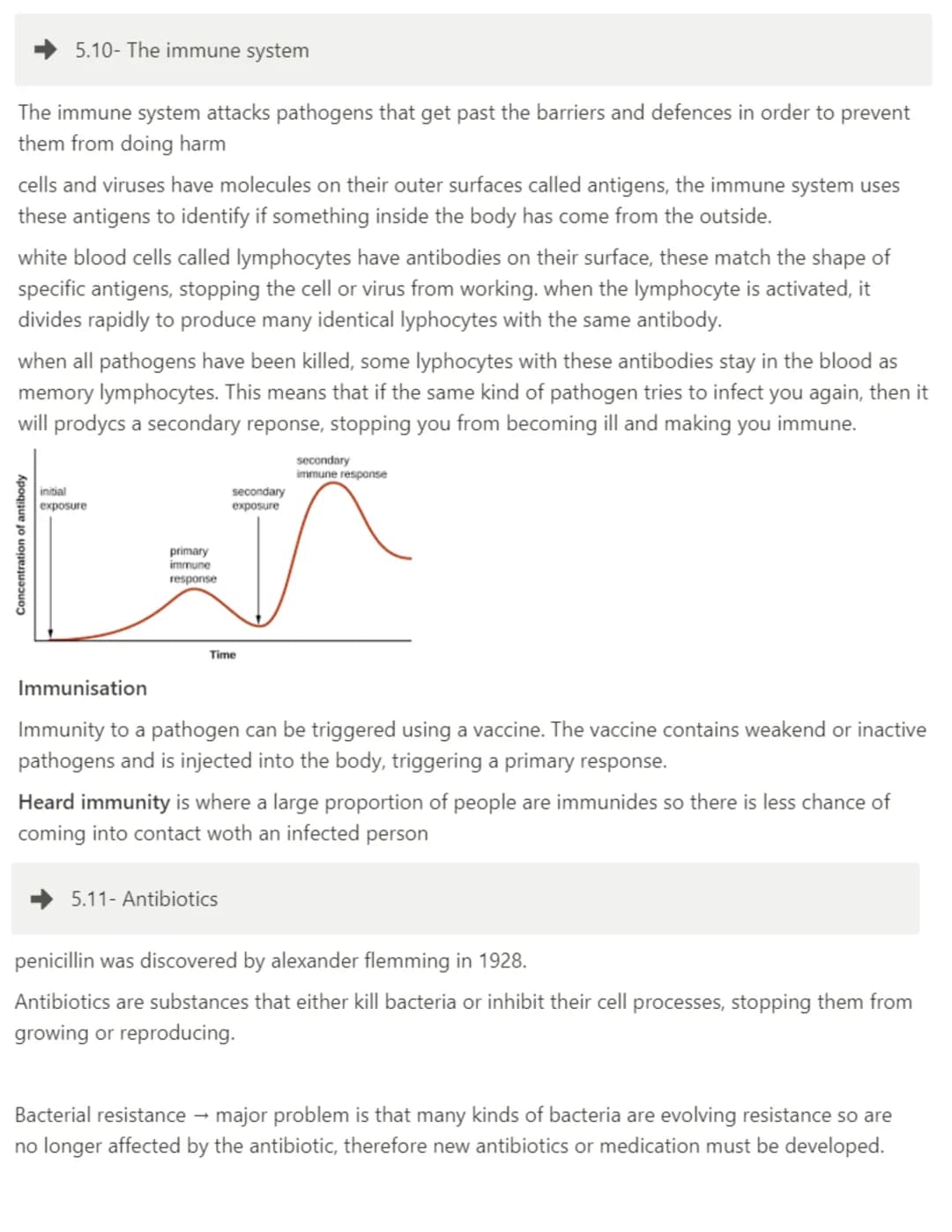
Task: Click the 'Time' axis label
Action: click(223, 654)
